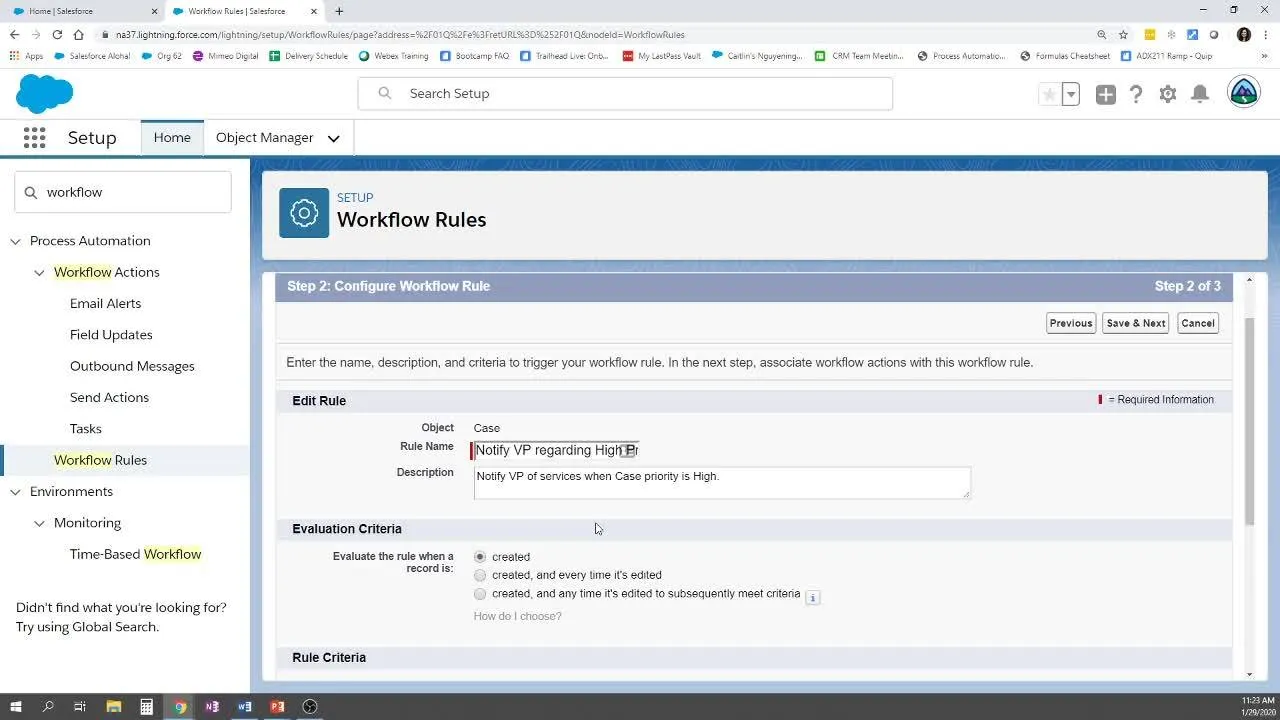Select 'created, and every time it's edited'
The image size is (1280, 720).
[480, 575]
